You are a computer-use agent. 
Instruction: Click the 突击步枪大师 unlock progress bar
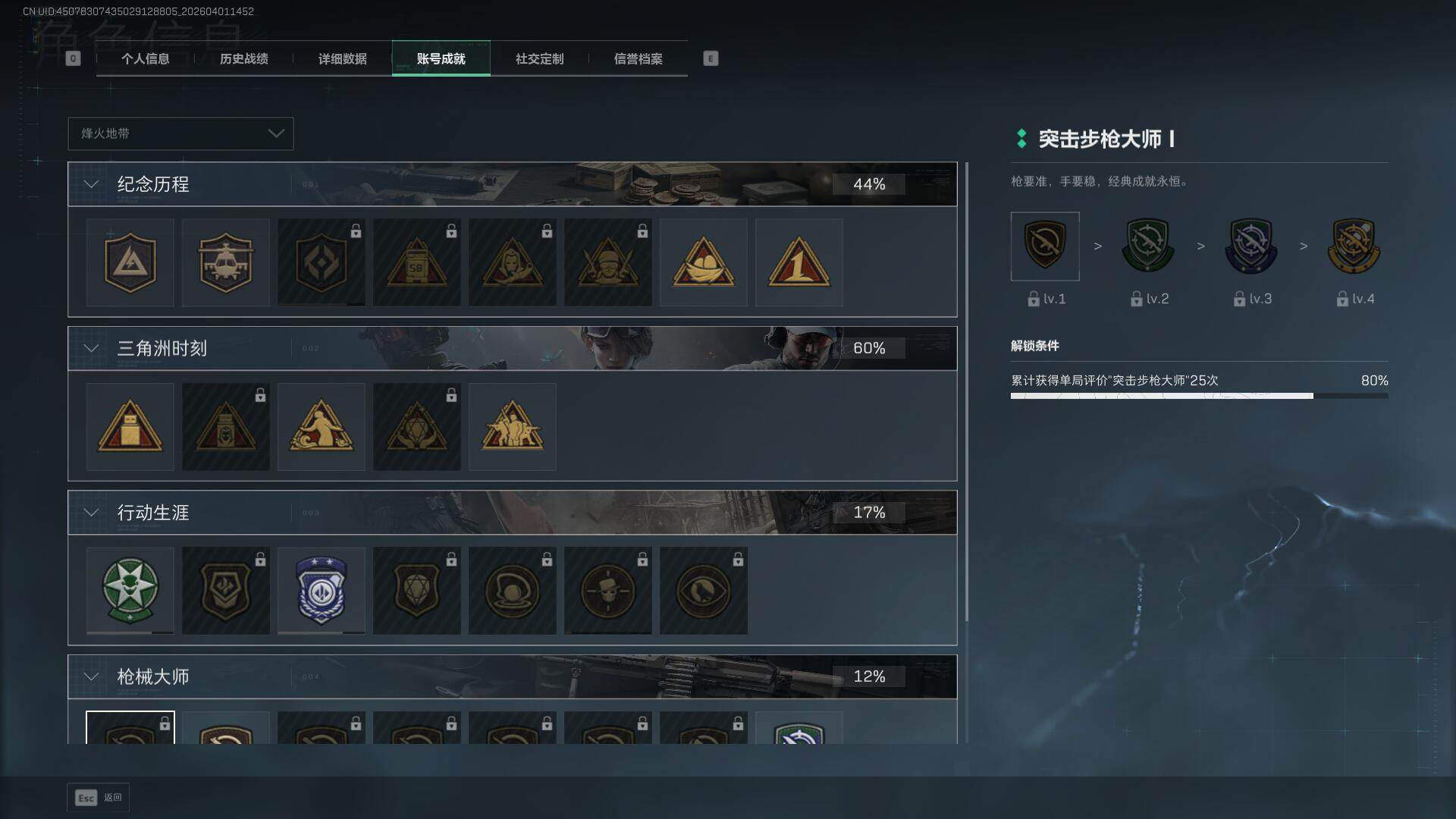tap(1199, 395)
